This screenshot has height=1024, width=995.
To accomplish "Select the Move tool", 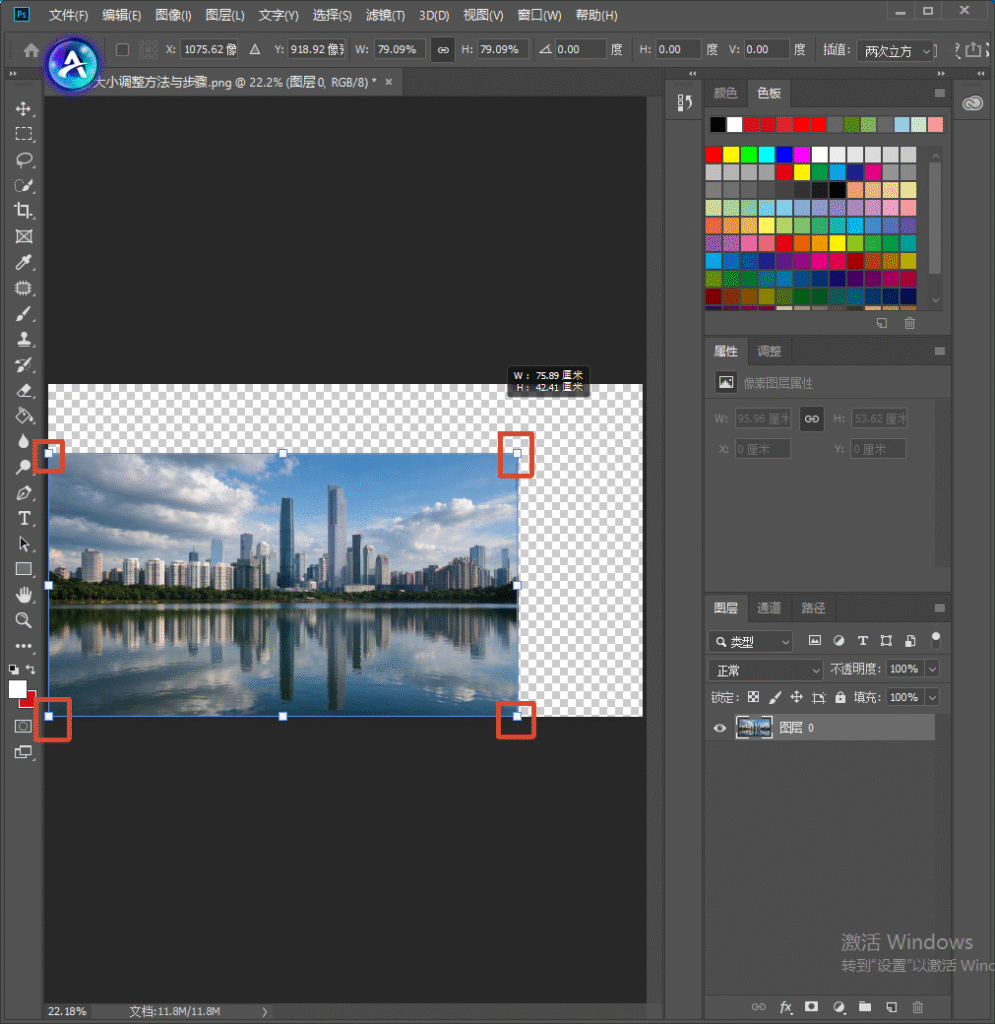I will click(24, 108).
